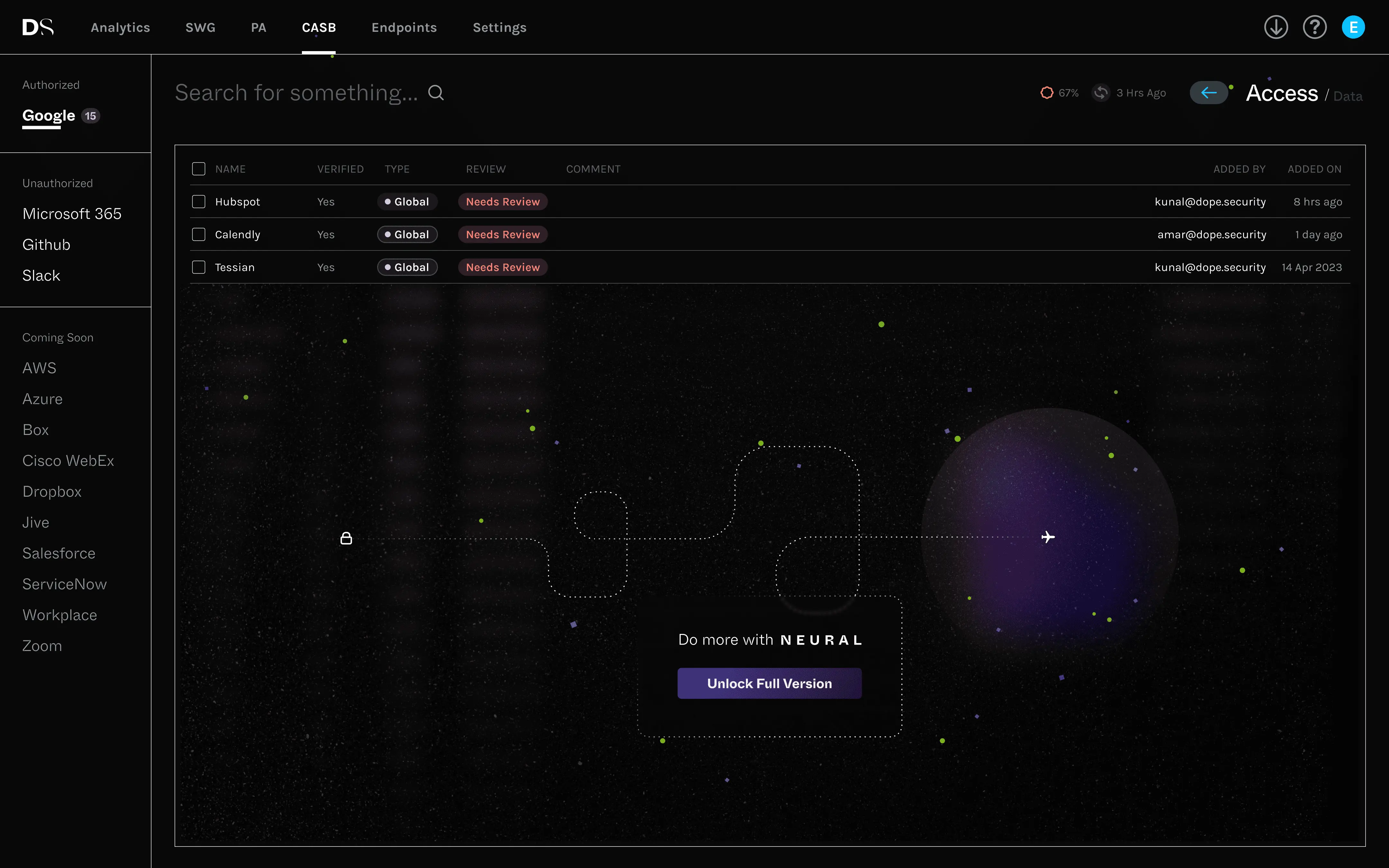Sort by the NAME column header
Screen dimensions: 1389x868
click(230, 169)
